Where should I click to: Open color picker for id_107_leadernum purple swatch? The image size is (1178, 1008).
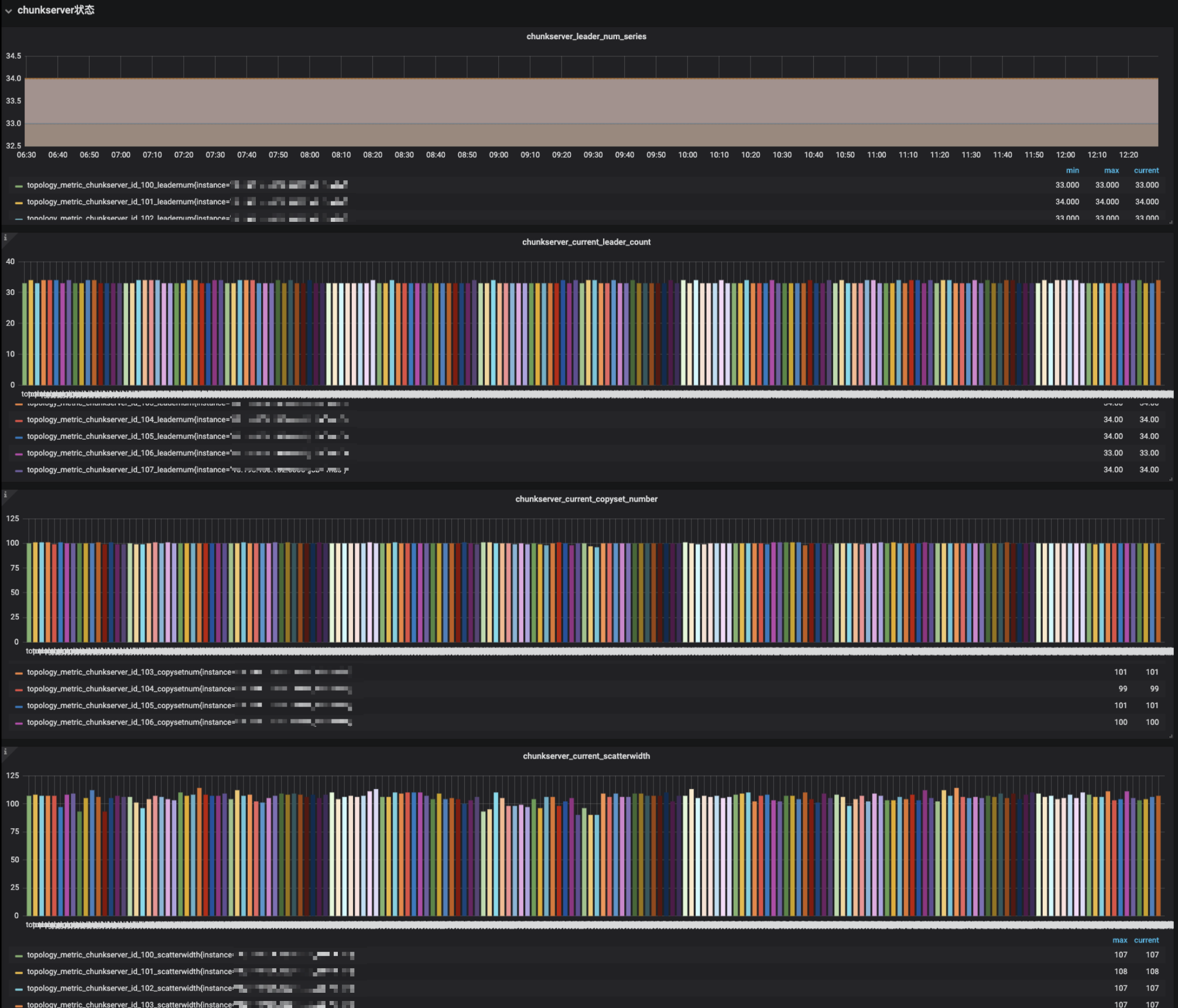click(x=19, y=471)
